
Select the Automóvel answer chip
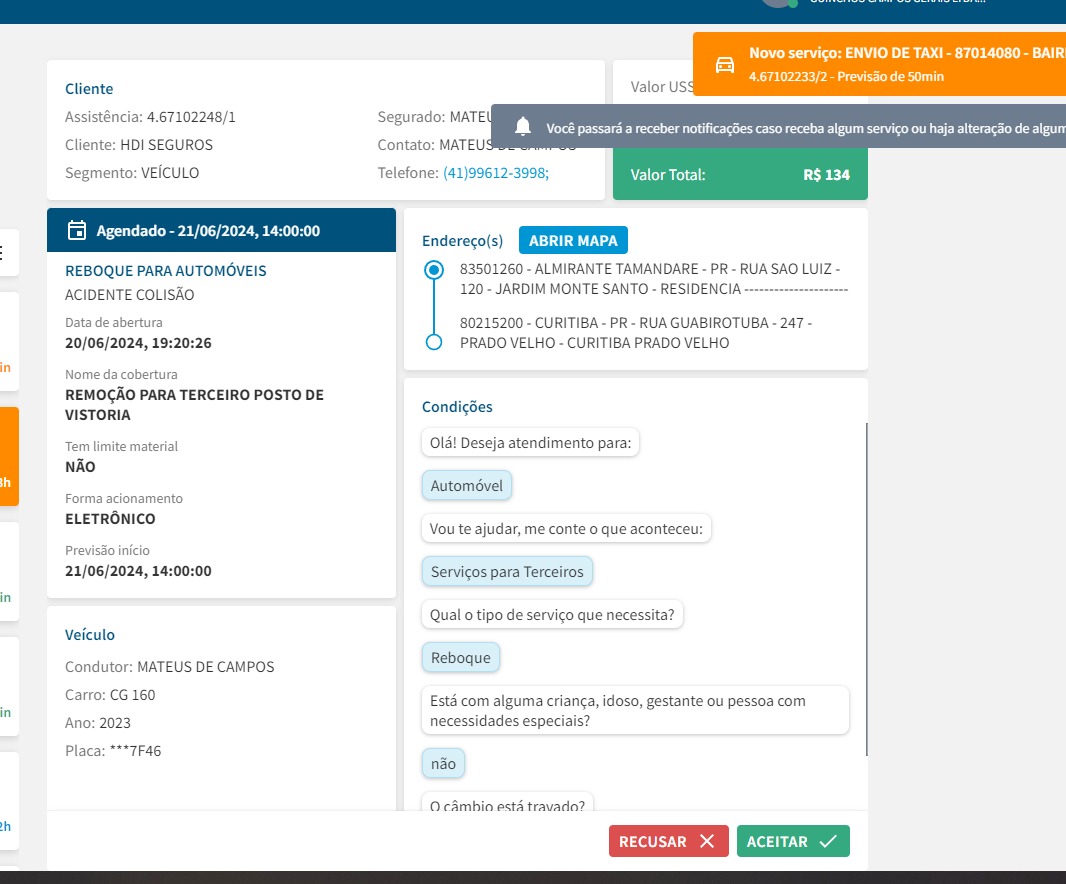(x=466, y=486)
